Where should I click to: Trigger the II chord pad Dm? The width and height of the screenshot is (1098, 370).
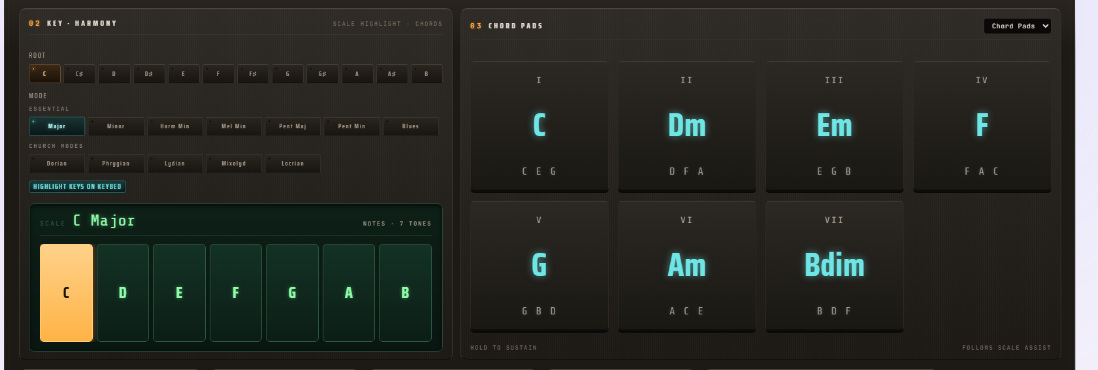point(687,127)
